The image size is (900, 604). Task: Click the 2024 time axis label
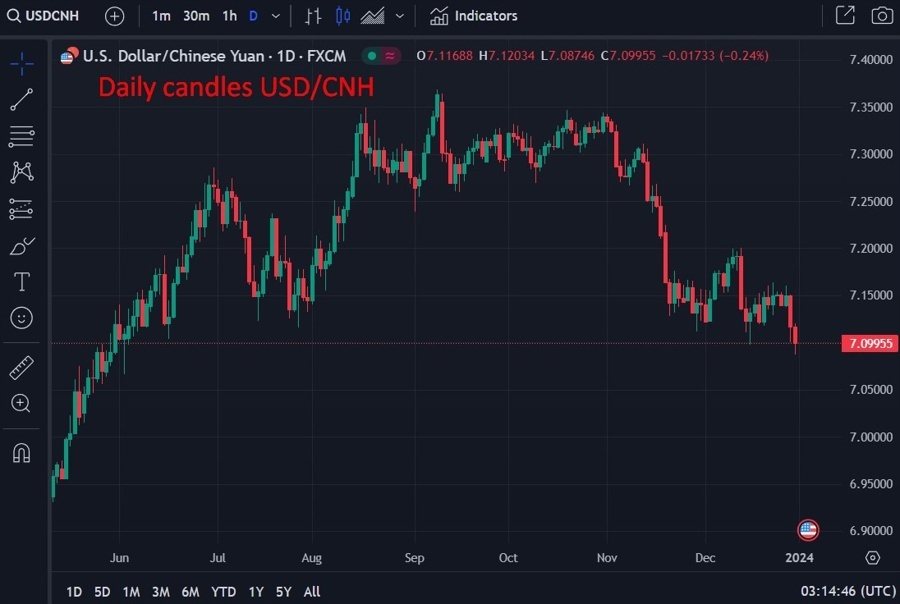point(799,557)
